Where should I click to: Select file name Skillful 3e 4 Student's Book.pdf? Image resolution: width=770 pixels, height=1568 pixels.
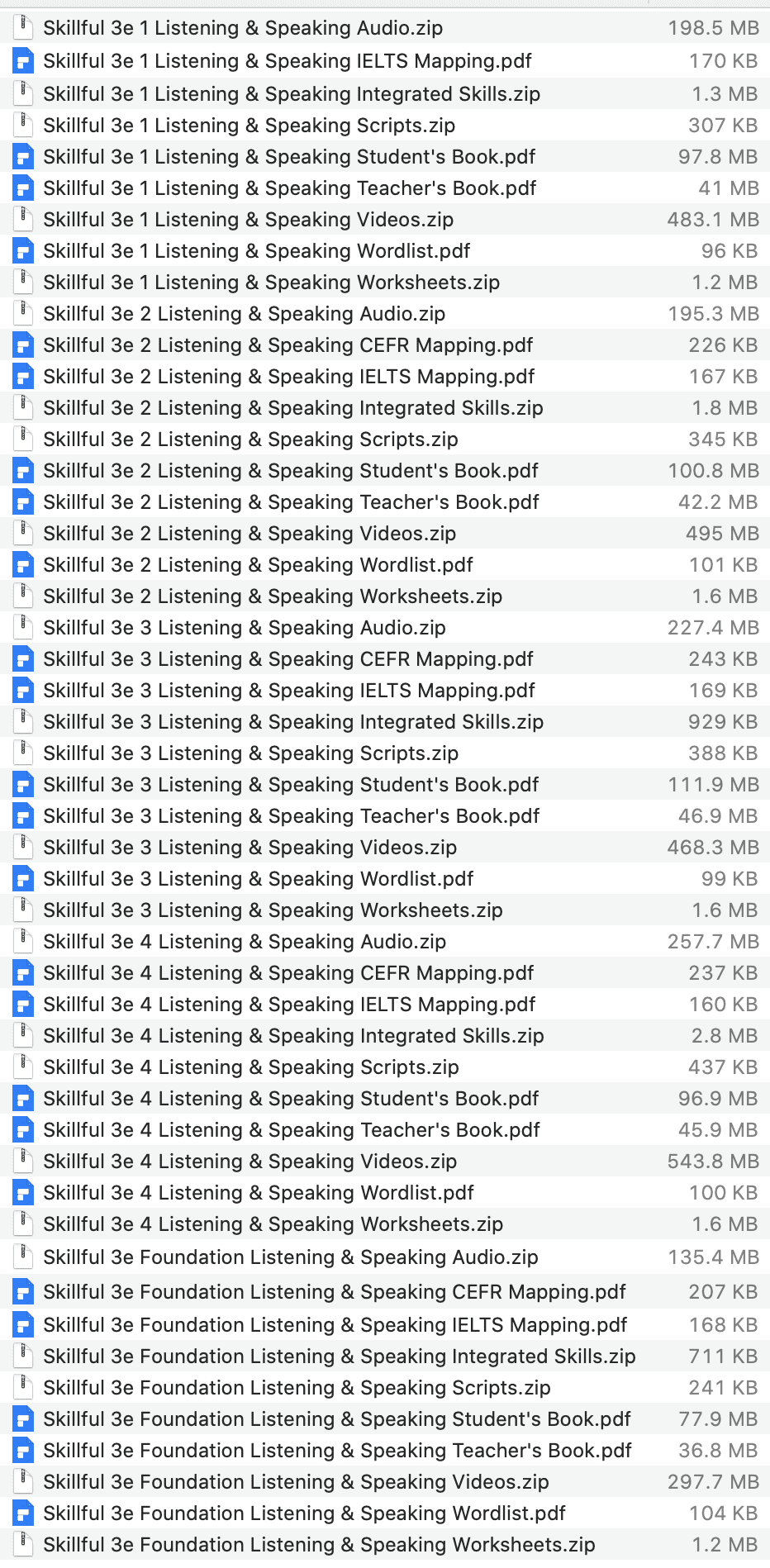[x=291, y=1099]
